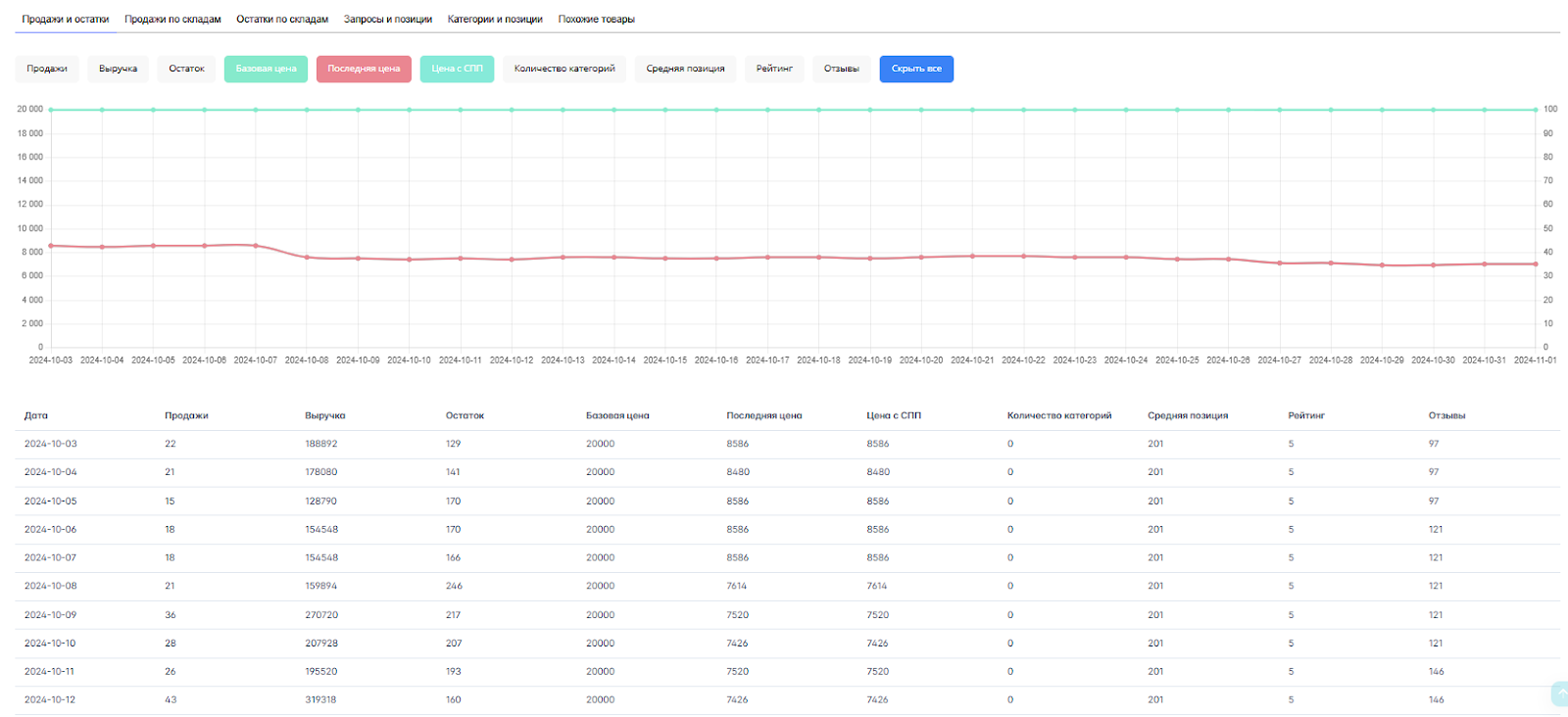Screen dimensions: 1568x717
Task: Open position link 201 for 2024-10-05
Action: tap(1155, 501)
